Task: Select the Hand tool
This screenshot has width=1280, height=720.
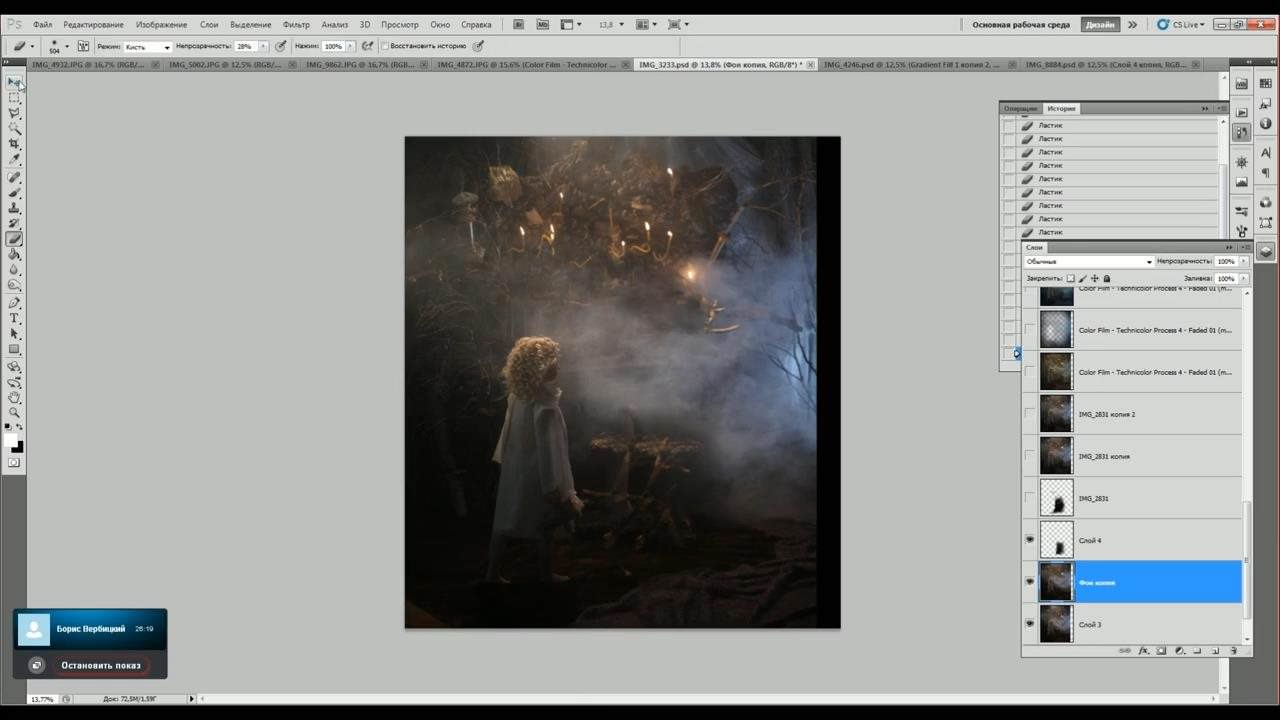Action: (x=14, y=397)
